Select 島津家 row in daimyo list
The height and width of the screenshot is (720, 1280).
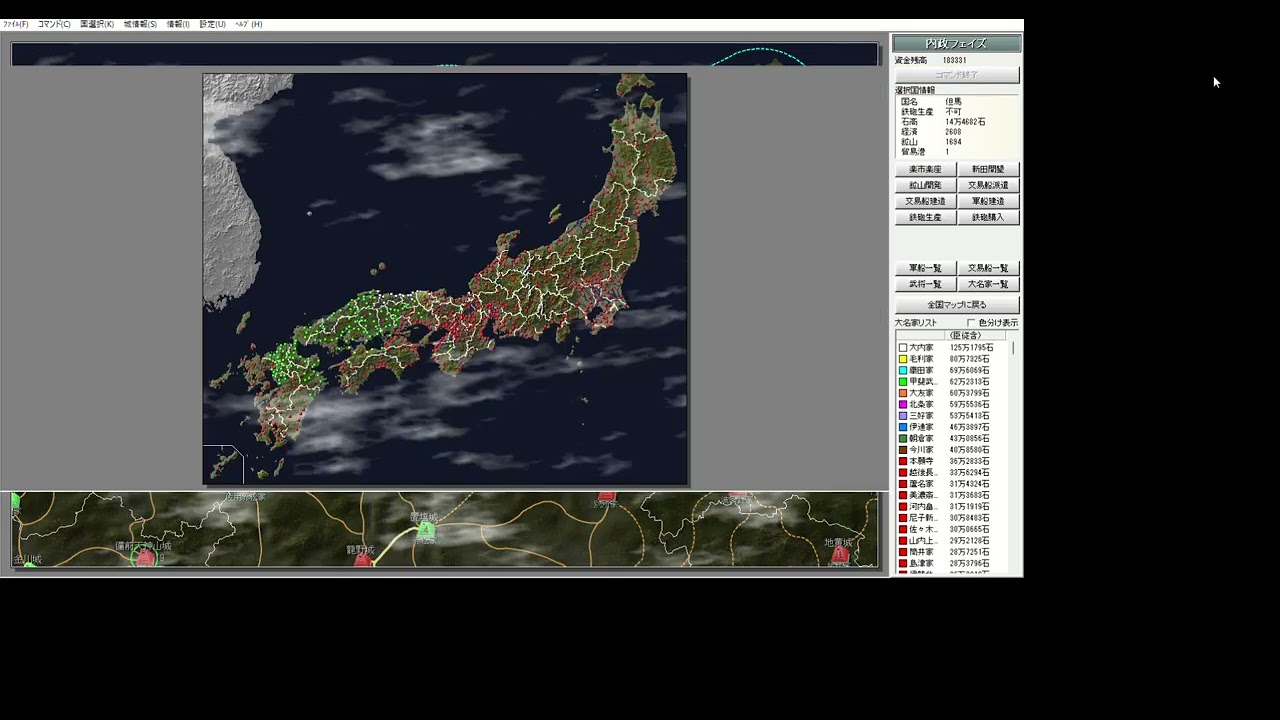pyautogui.click(x=952, y=563)
